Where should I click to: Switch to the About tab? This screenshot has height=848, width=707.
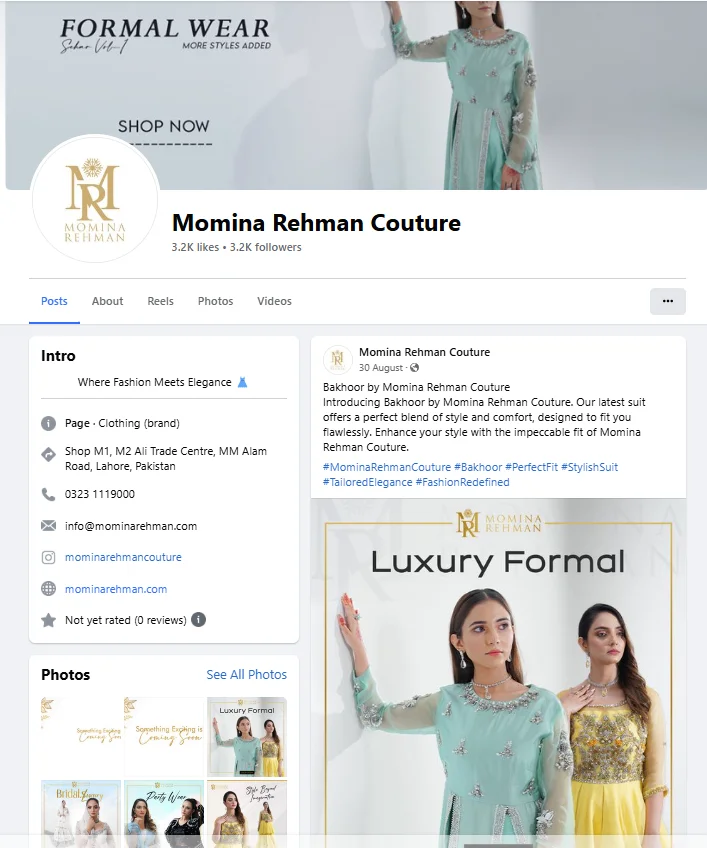[107, 301]
